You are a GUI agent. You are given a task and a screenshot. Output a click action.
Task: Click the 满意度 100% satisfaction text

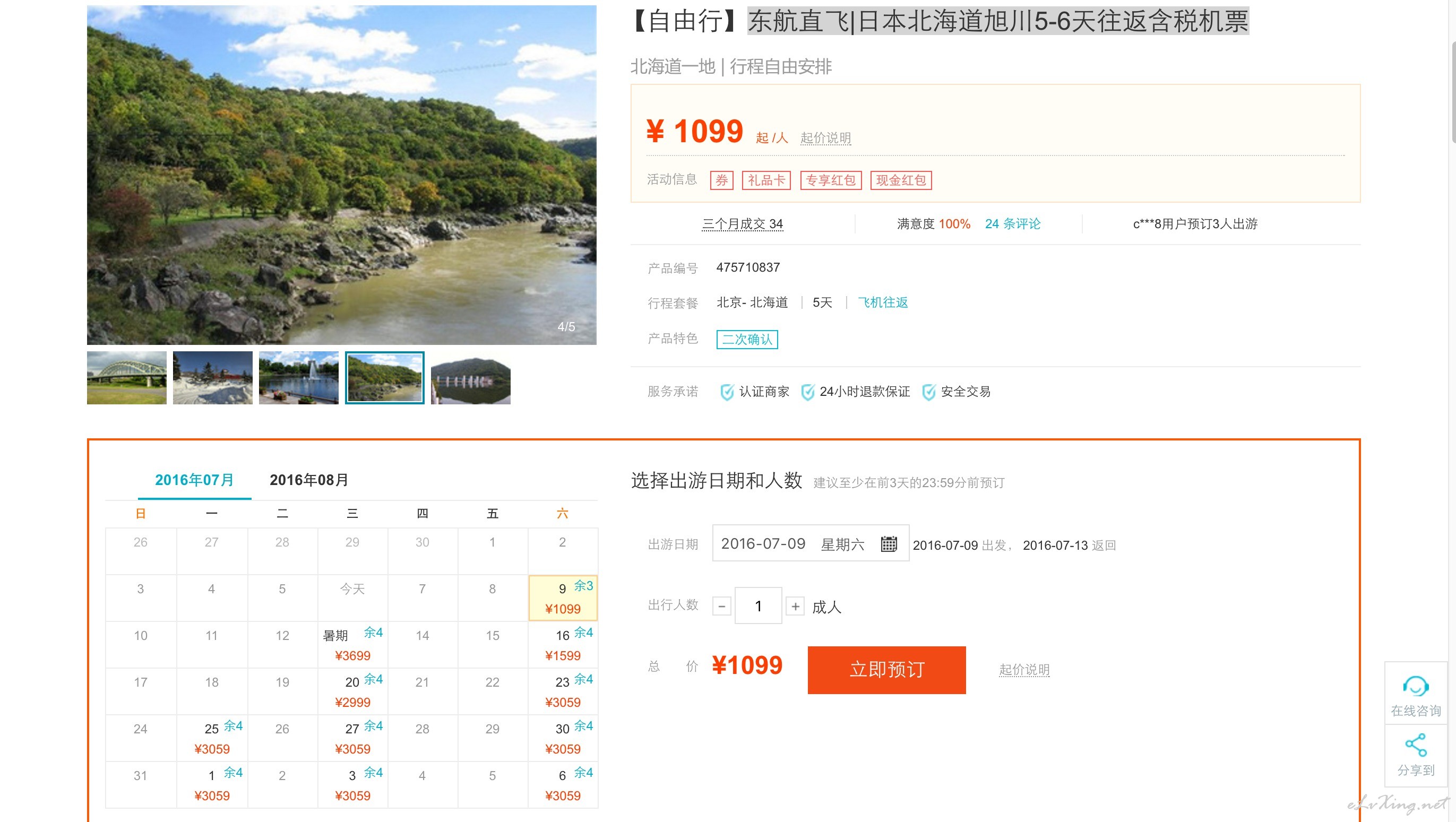(933, 224)
